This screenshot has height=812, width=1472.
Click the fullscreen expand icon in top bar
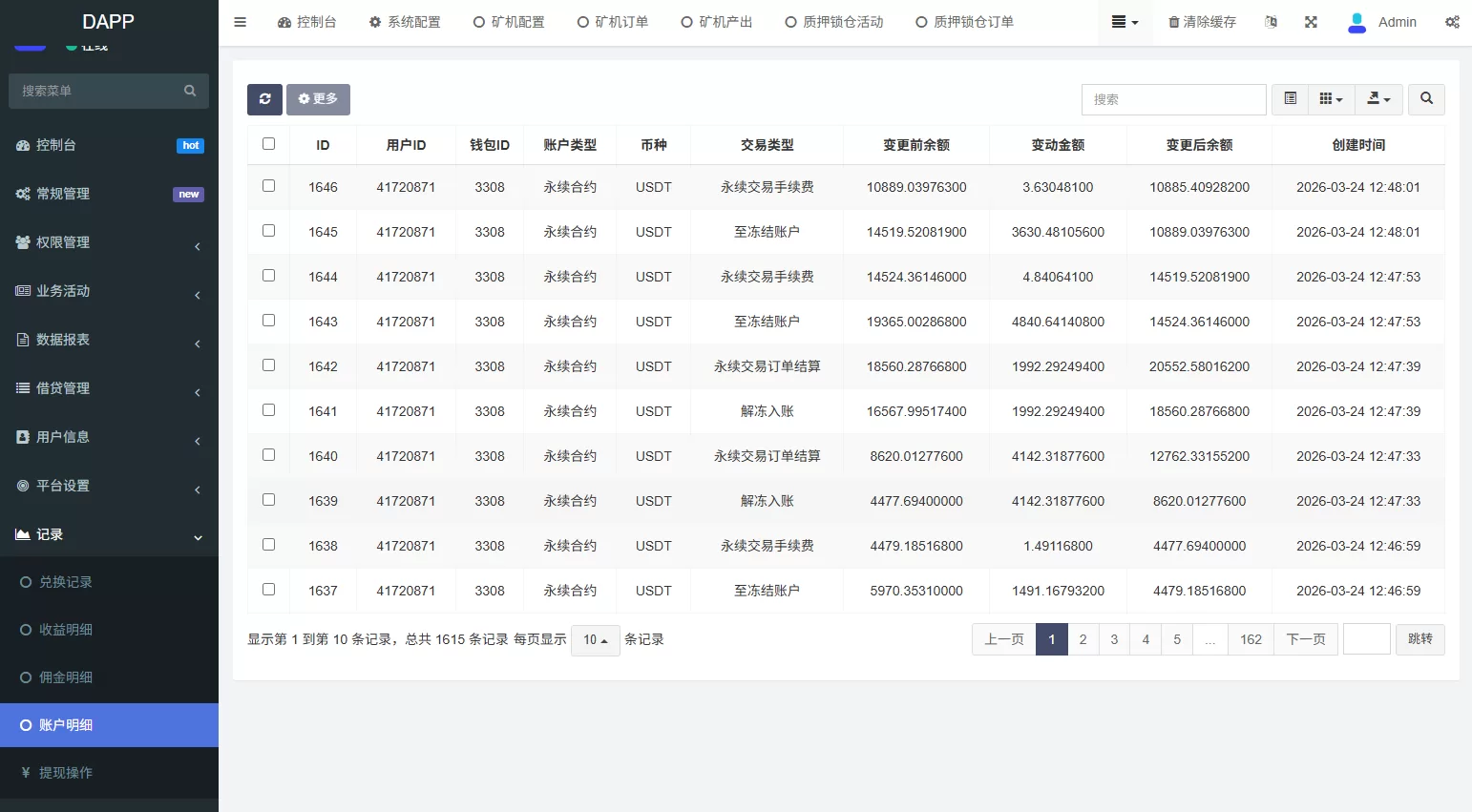point(1311,21)
